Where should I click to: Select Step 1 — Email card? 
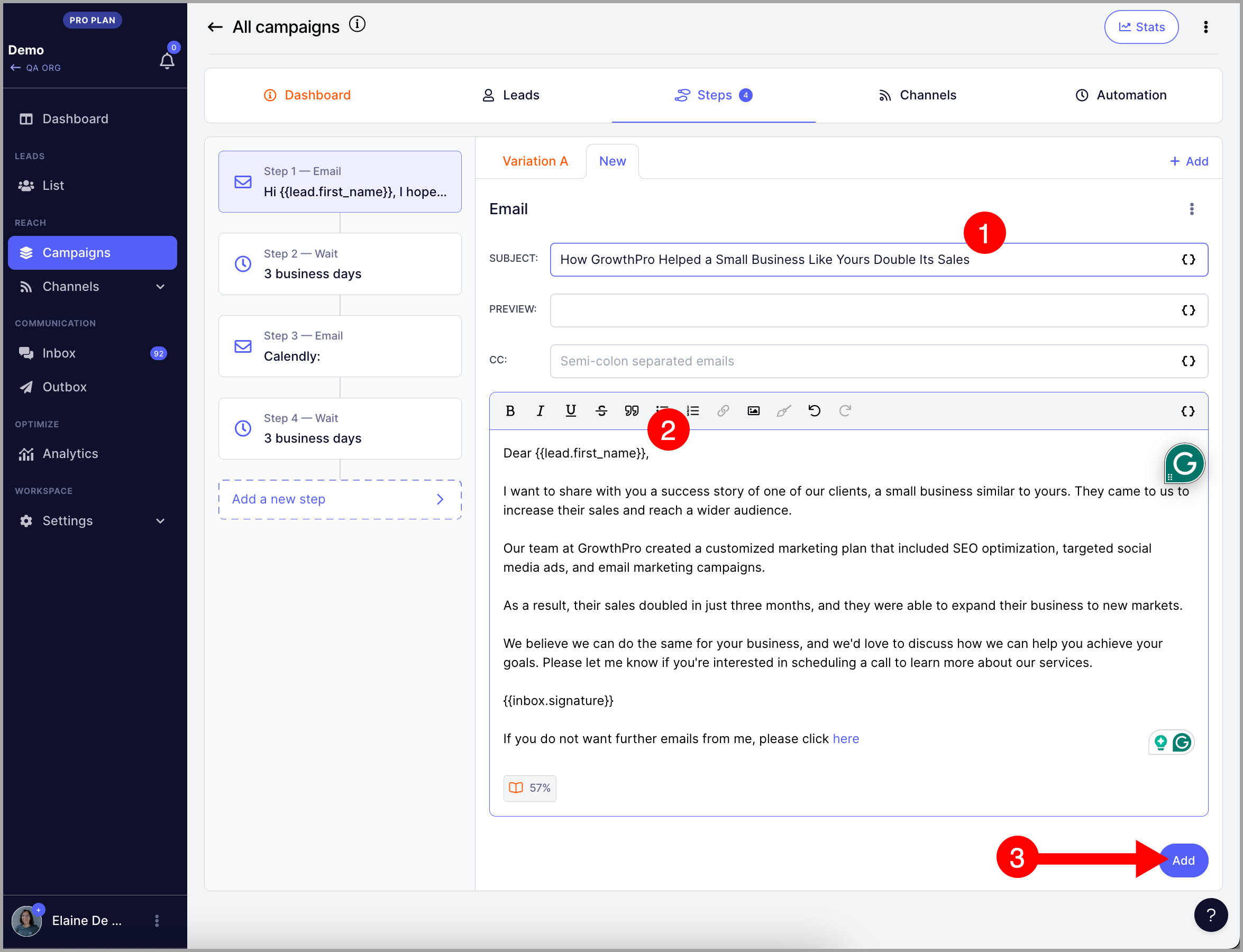click(x=340, y=182)
